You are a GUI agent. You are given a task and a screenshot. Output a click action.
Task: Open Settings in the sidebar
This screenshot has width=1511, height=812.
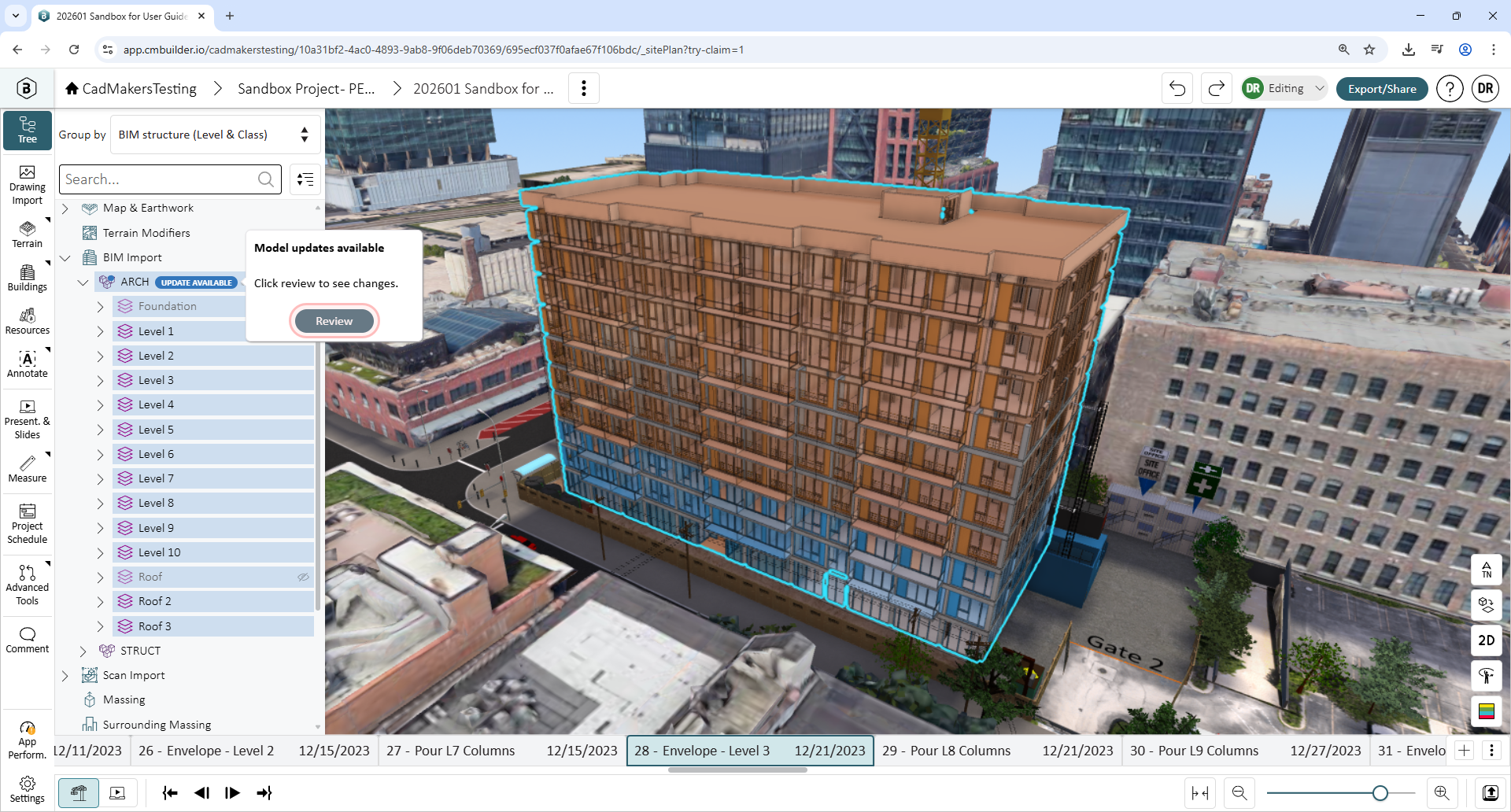28,789
